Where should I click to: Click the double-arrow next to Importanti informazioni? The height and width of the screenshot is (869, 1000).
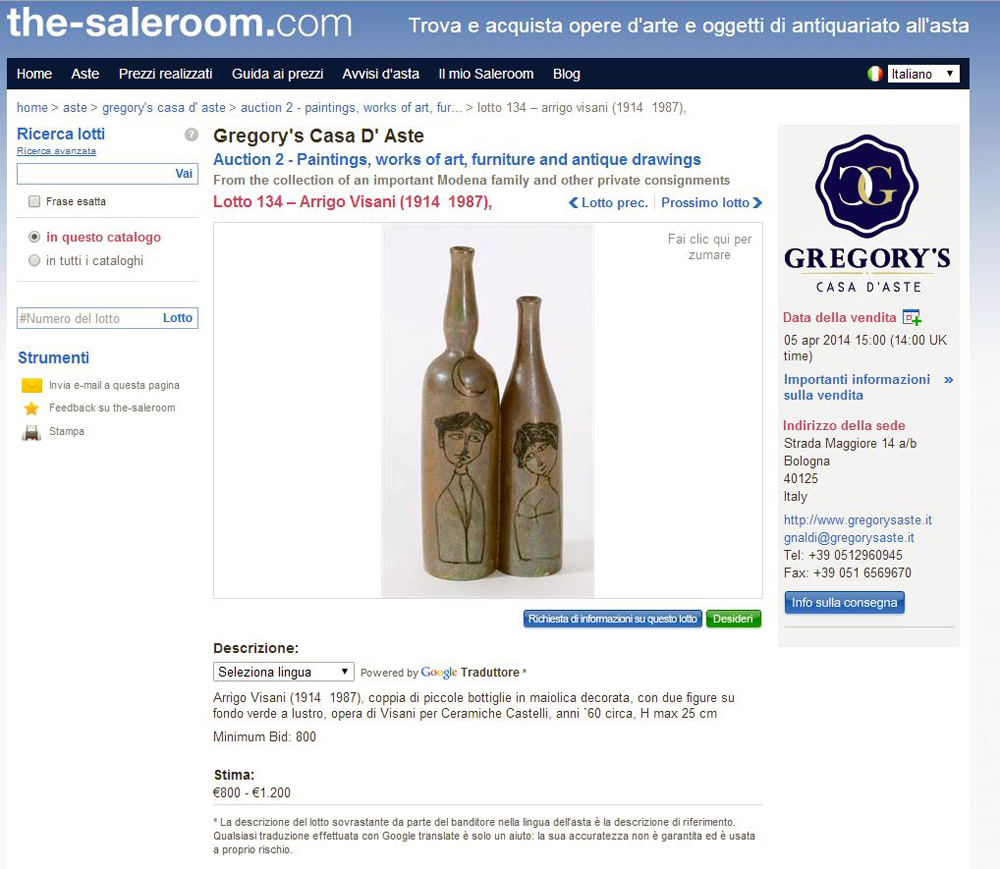948,380
